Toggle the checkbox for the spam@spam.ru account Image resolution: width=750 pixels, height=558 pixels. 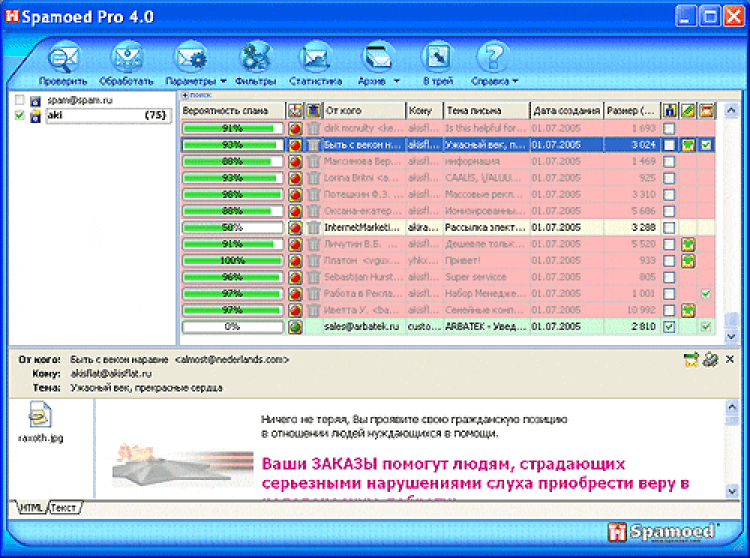coord(20,101)
